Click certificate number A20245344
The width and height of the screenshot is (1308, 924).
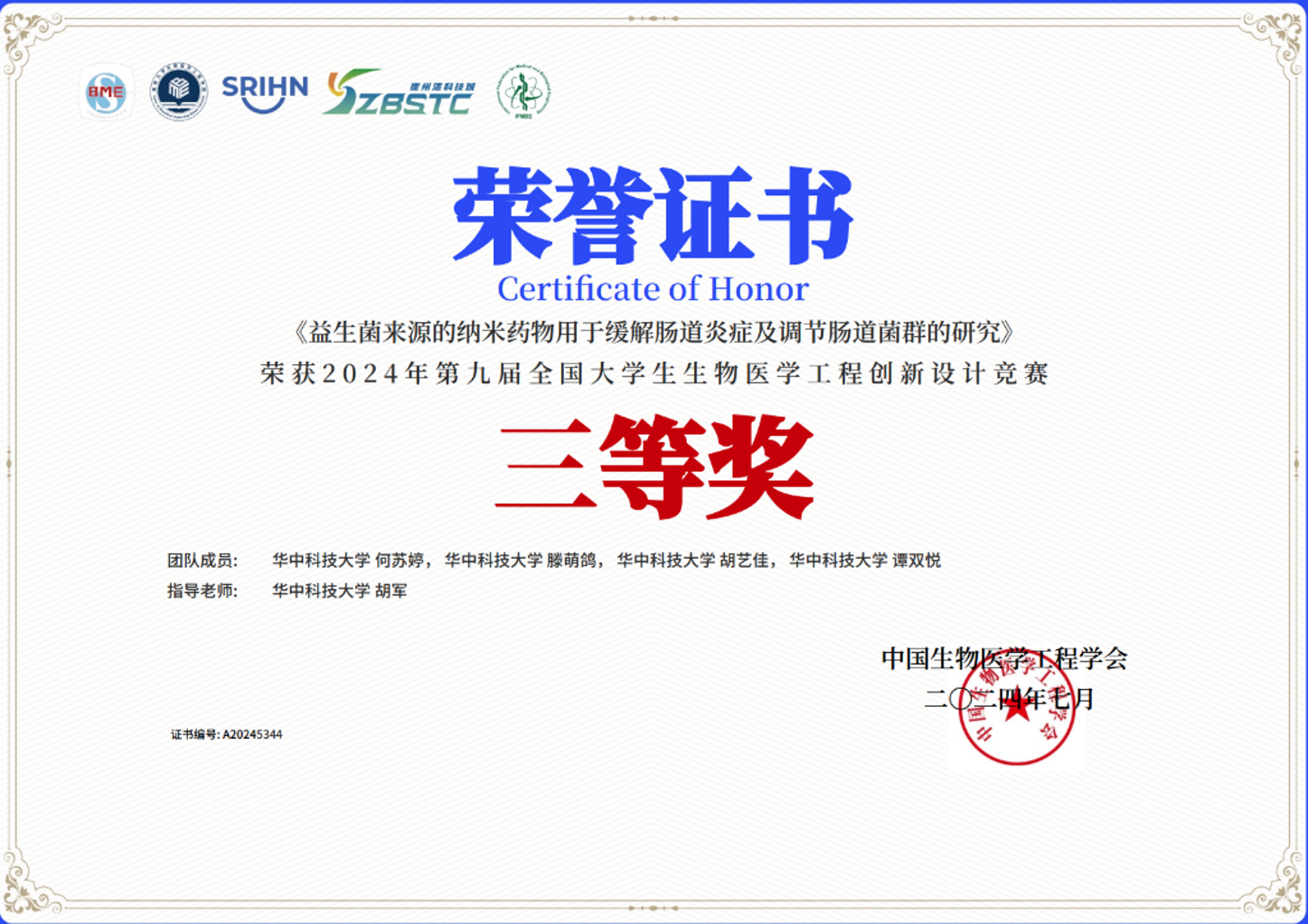pos(252,735)
